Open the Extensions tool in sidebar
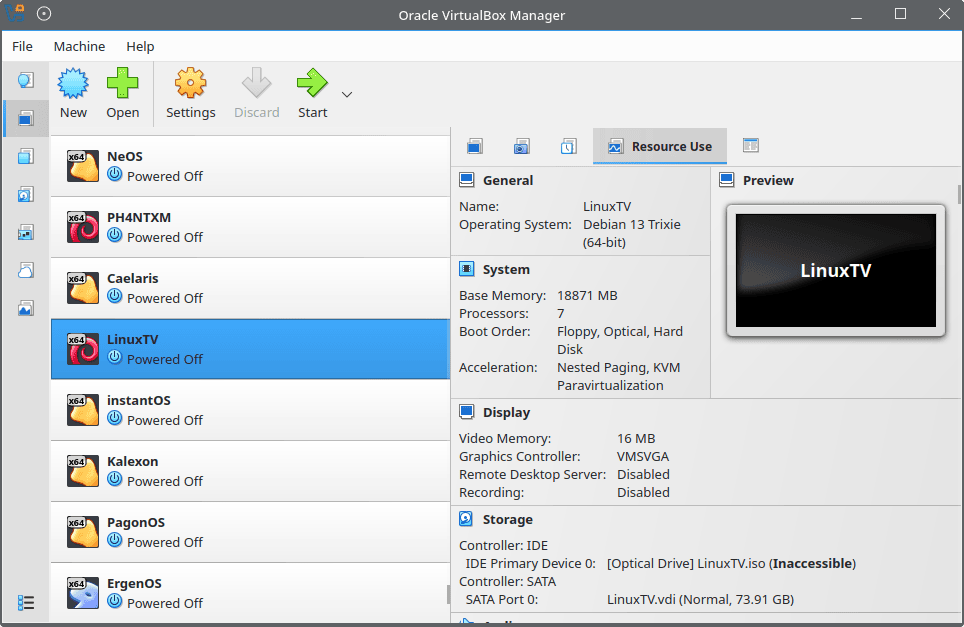This screenshot has width=964, height=627. coord(26,156)
